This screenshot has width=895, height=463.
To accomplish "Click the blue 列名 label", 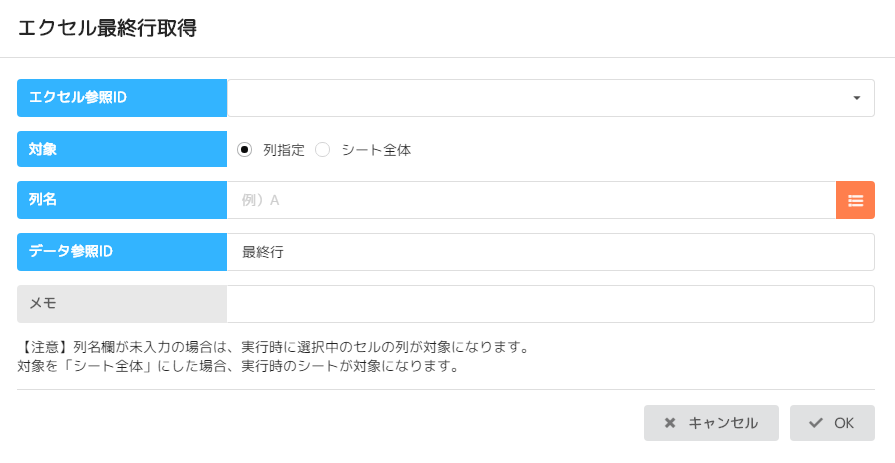I will click(x=122, y=200).
